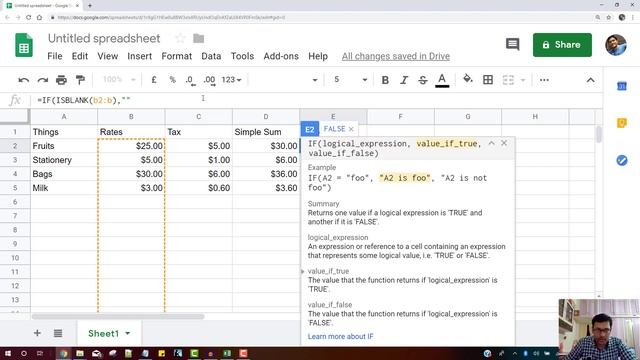The image size is (640, 360).
Task: Open the Sheet1 tab dropdown arrow
Action: point(128,333)
